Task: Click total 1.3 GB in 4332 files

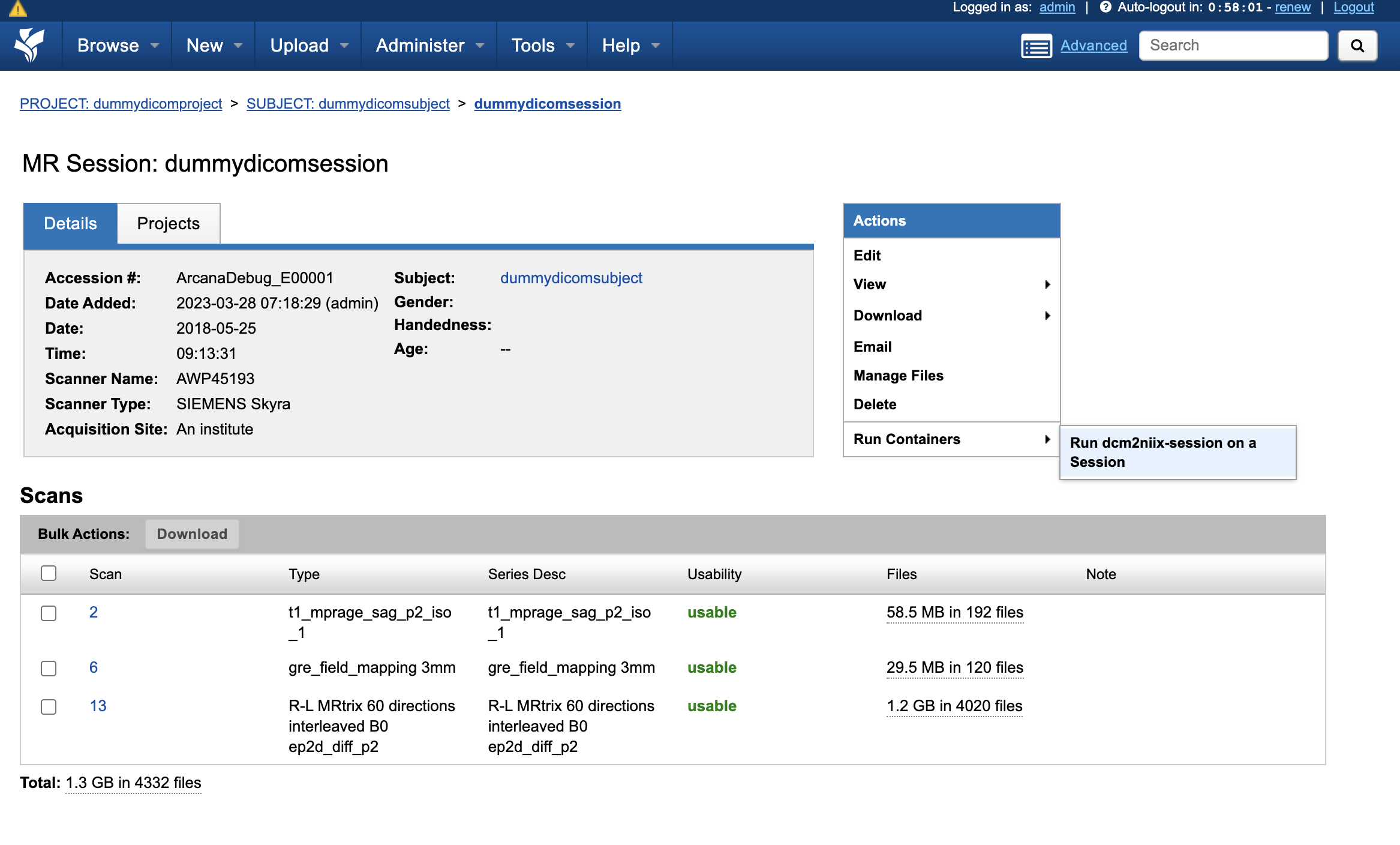Action: 133,783
